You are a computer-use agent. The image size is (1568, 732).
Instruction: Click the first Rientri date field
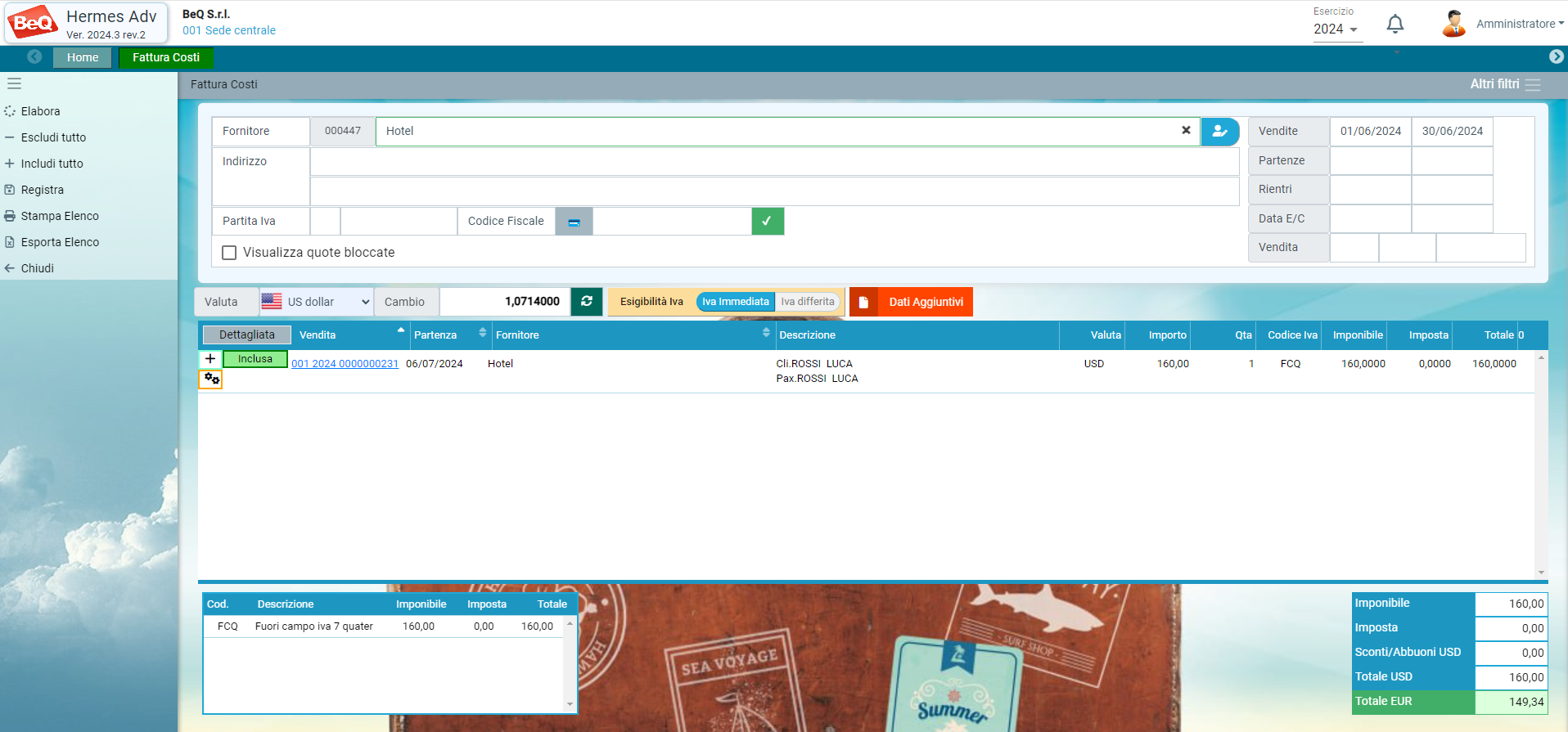tap(1371, 190)
